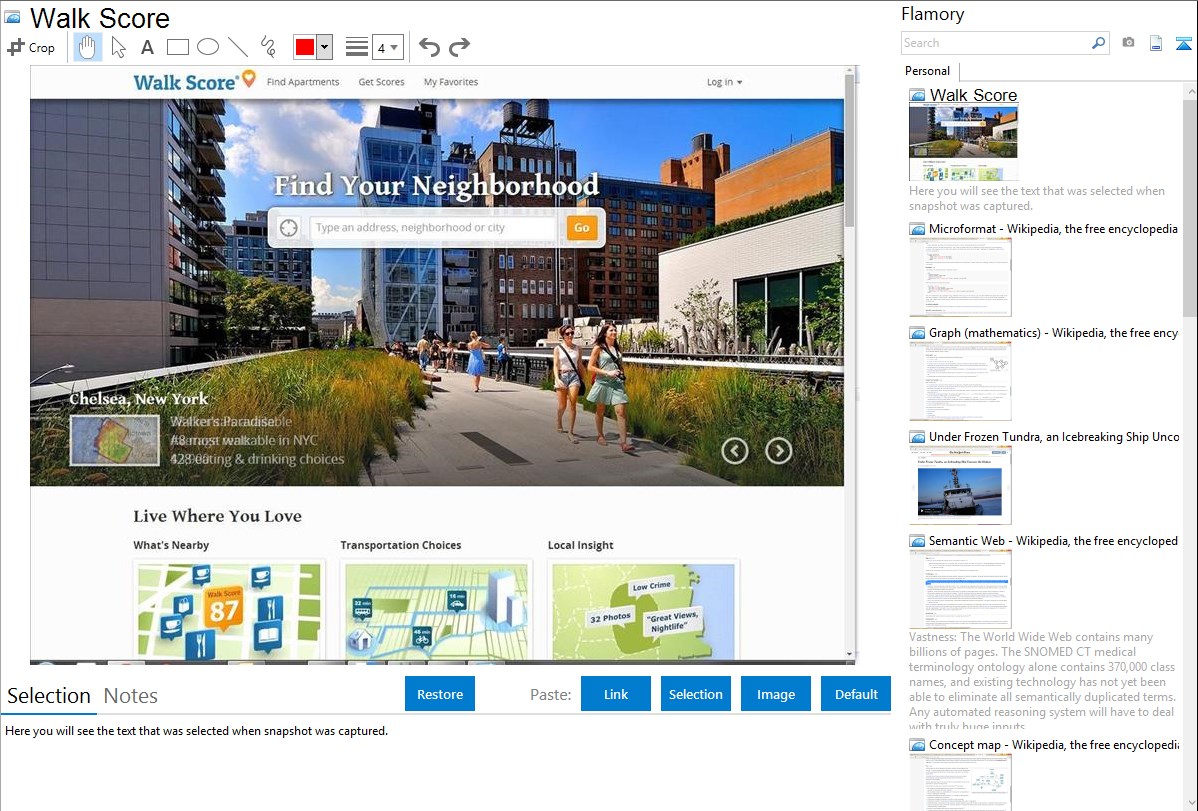Undo the last annotation
The width and height of the screenshot is (1198, 811).
point(429,47)
